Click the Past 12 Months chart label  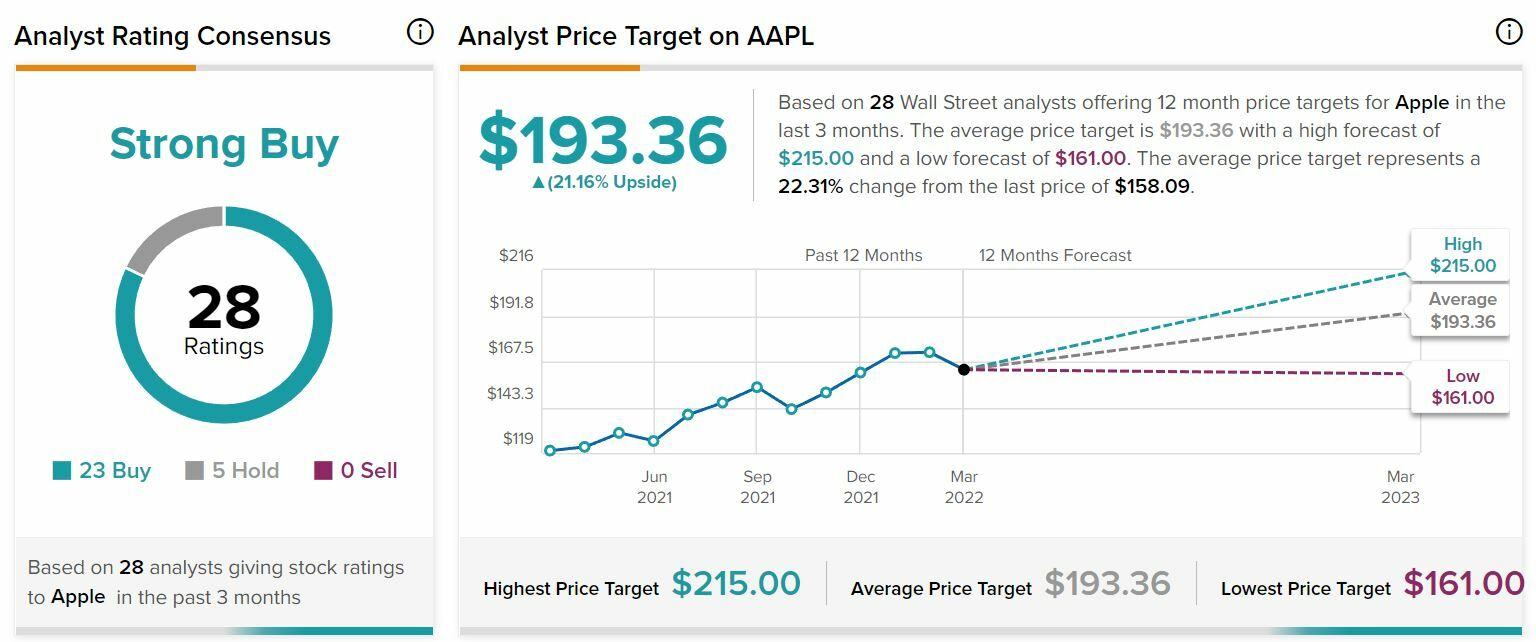click(x=863, y=256)
